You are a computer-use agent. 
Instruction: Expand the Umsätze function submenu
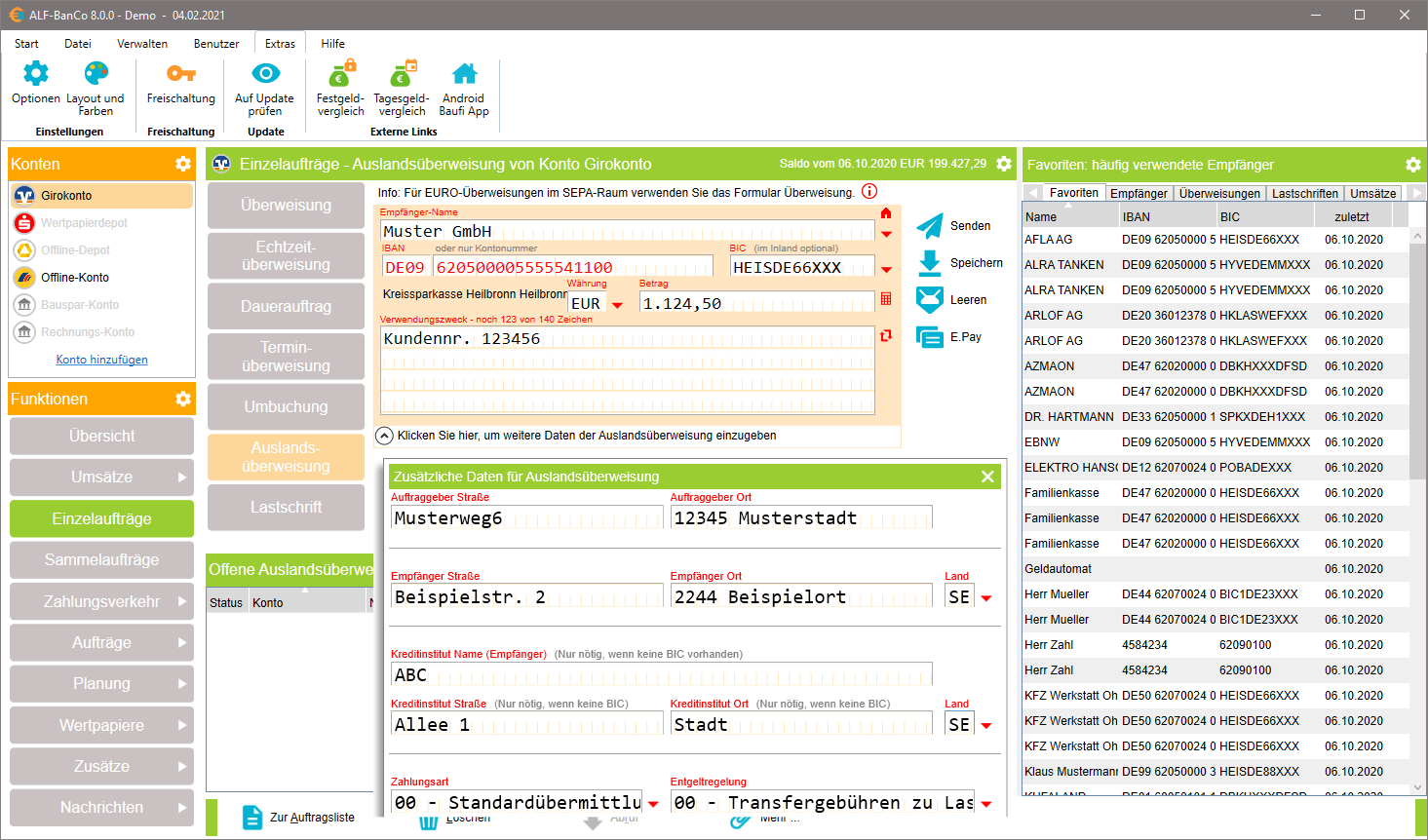tap(182, 477)
